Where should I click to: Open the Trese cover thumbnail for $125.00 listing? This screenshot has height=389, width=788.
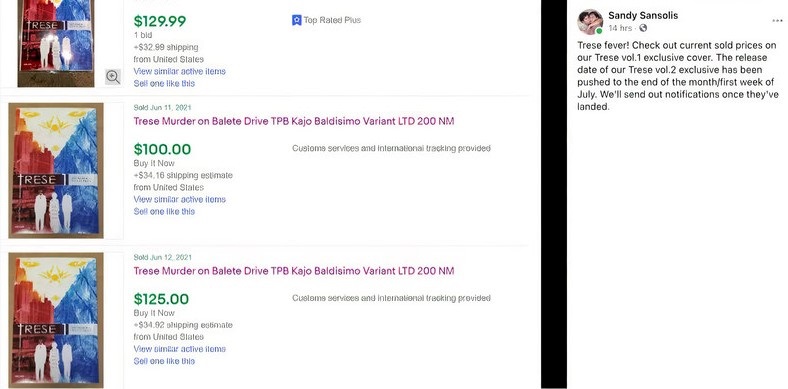point(56,320)
